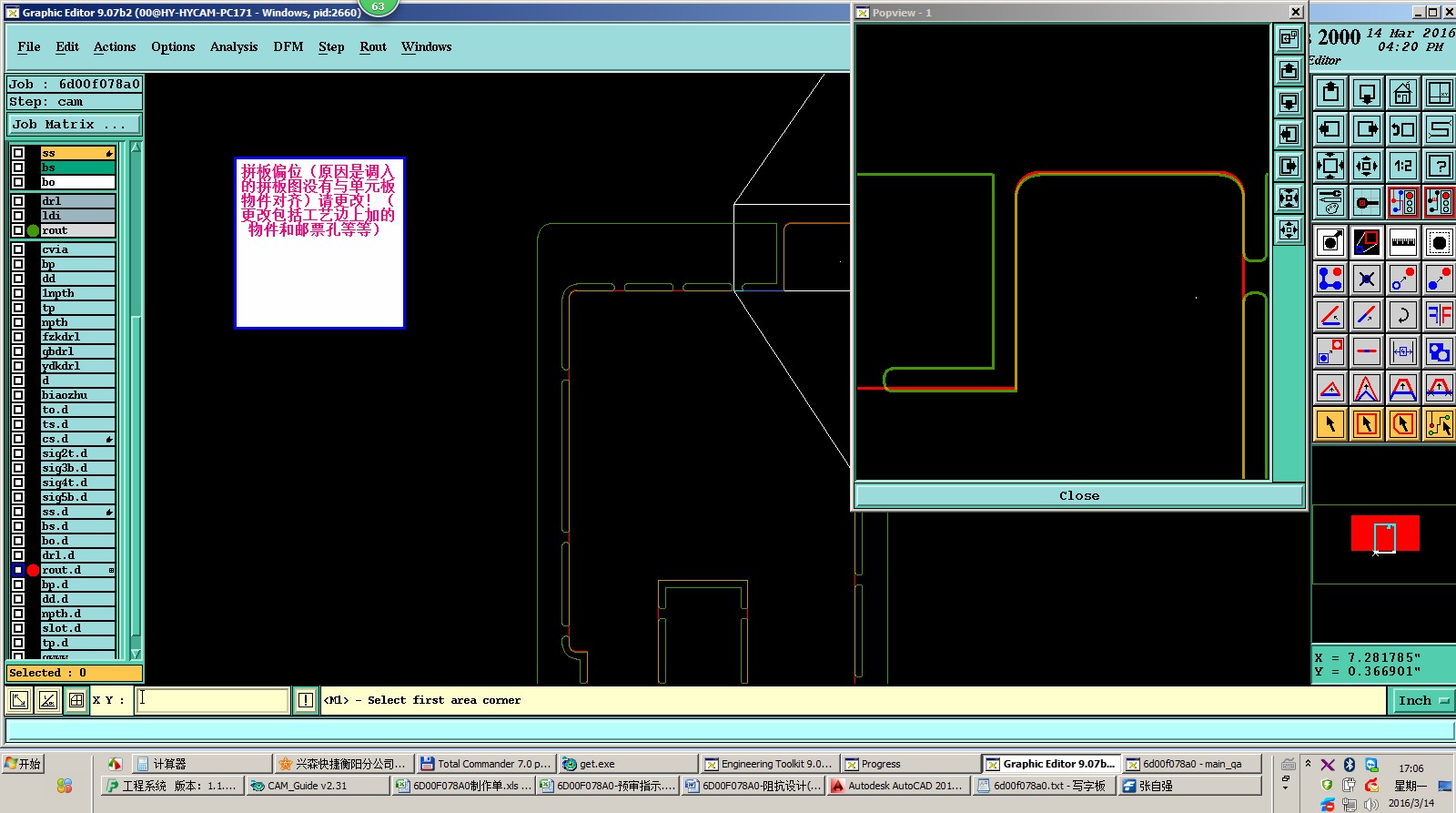Viewport: 1456px width, 813px height.
Task: Click the rectangle area select arrow icon
Action: click(1367, 424)
